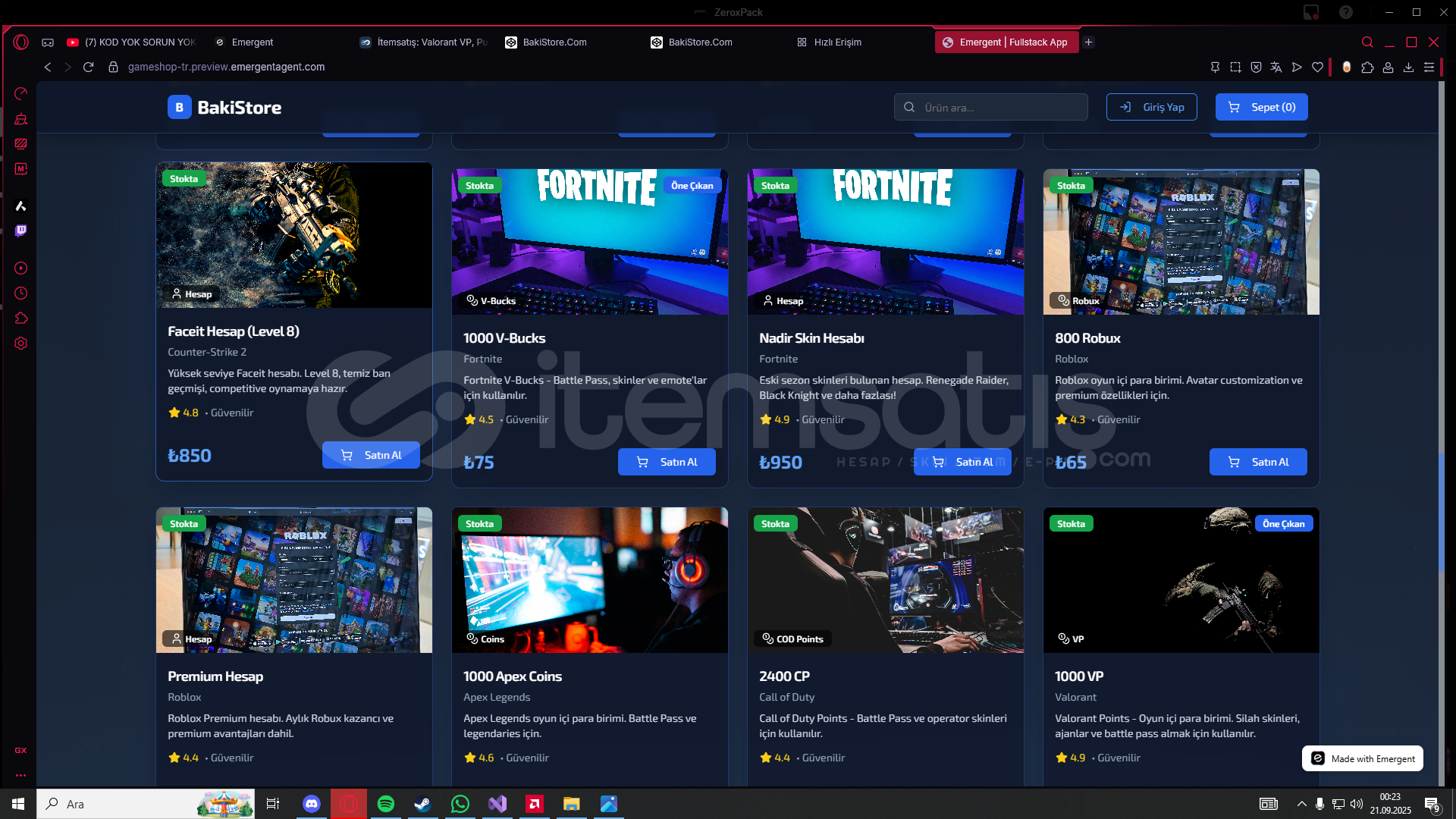1456x819 pixels.
Task: Open the translate page icon
Action: 1276,67
